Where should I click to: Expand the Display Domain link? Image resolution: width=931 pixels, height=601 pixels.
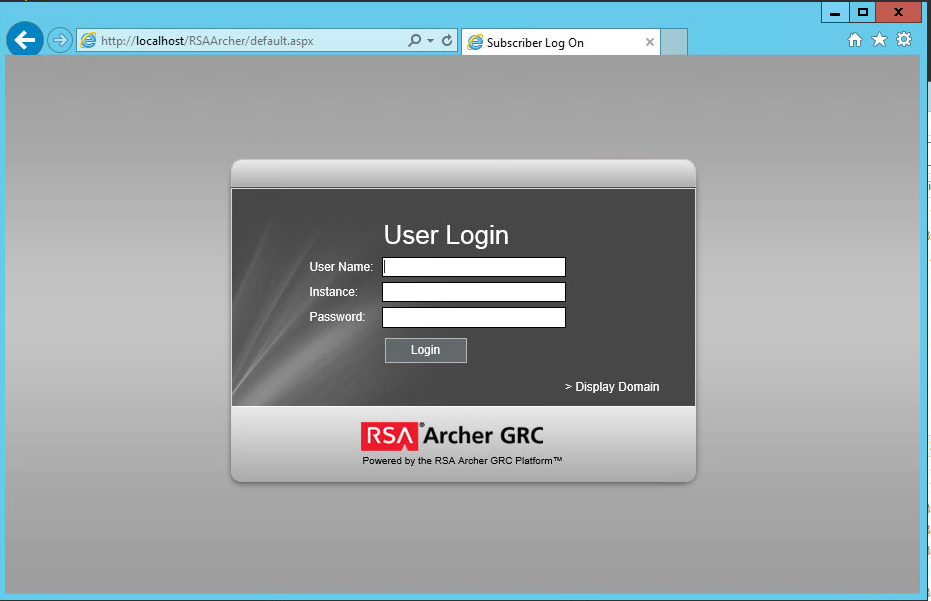tap(612, 387)
